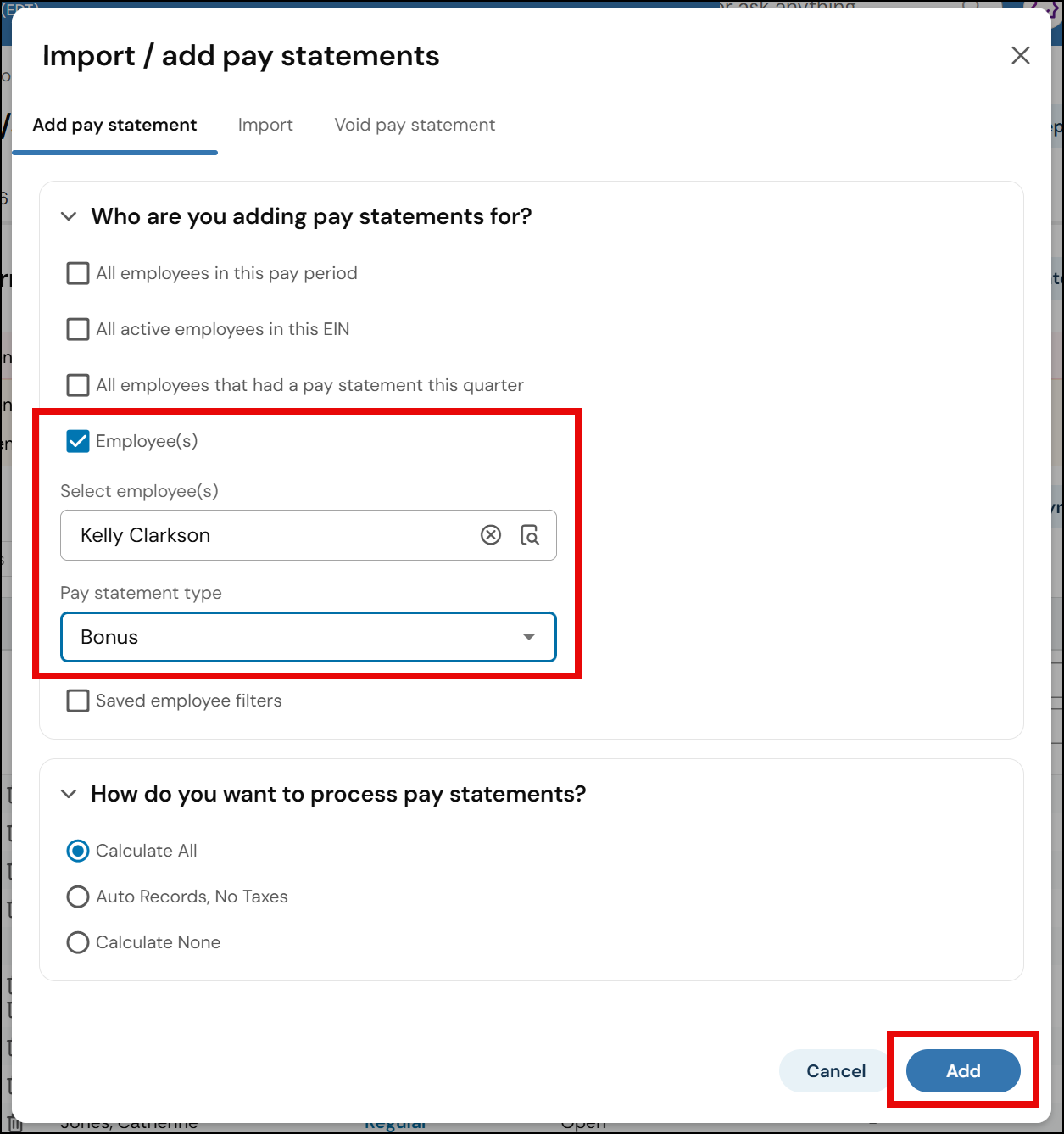Check 'All employees in this pay period'
The width and height of the screenshot is (1064, 1134).
[x=78, y=273]
